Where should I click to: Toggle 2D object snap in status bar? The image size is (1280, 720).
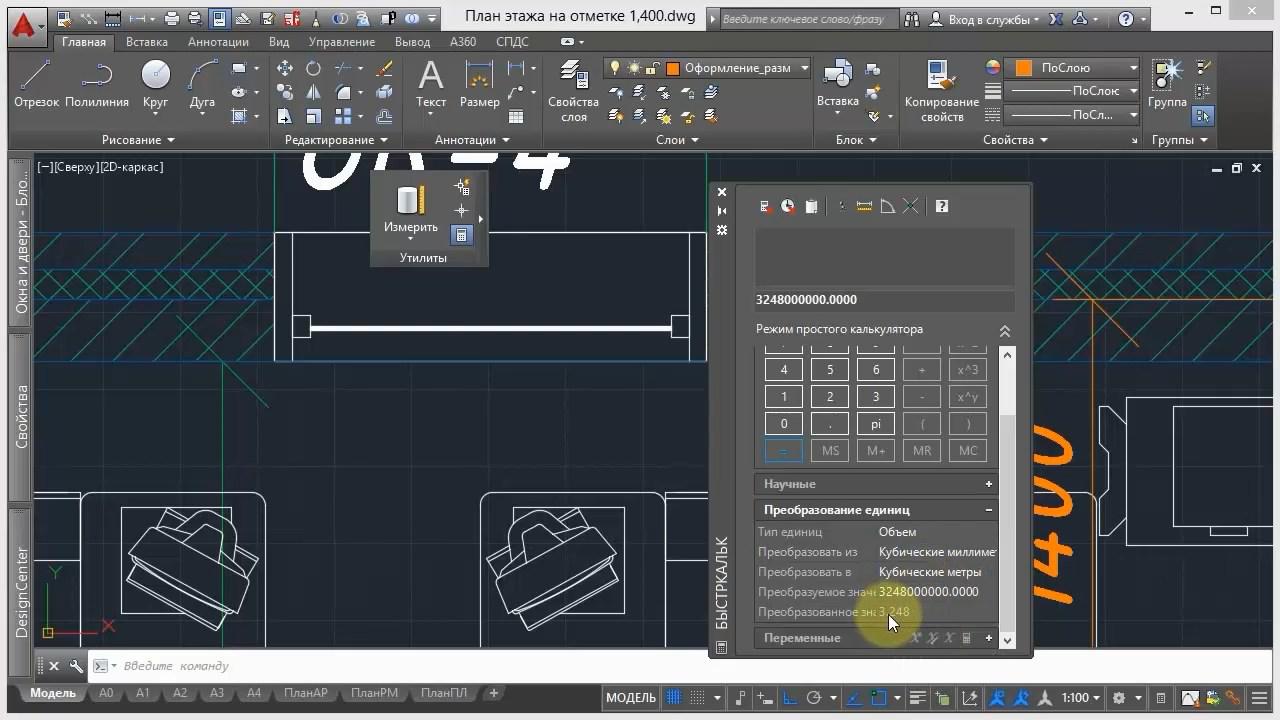pyautogui.click(x=878, y=697)
